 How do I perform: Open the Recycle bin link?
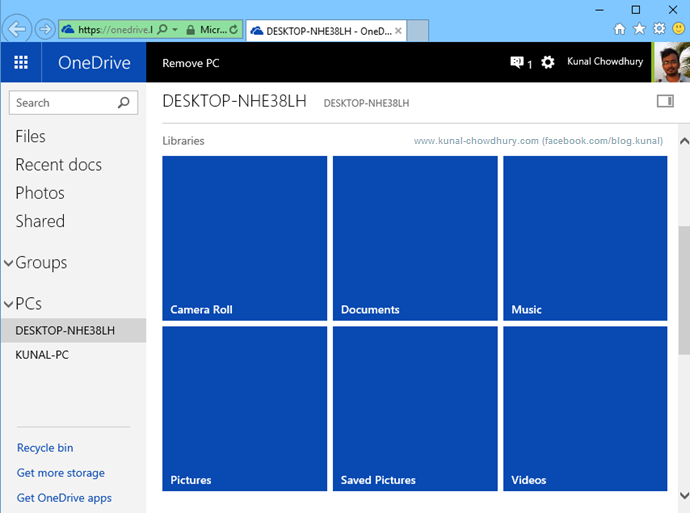click(x=45, y=448)
